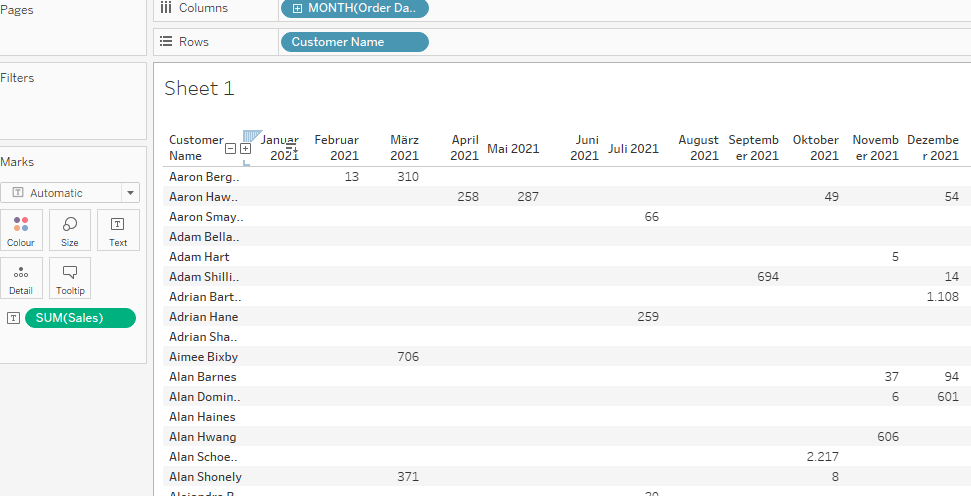This screenshot has width=971, height=496.
Task: Select the Customer Name pill in Rows
Action: coord(354,42)
